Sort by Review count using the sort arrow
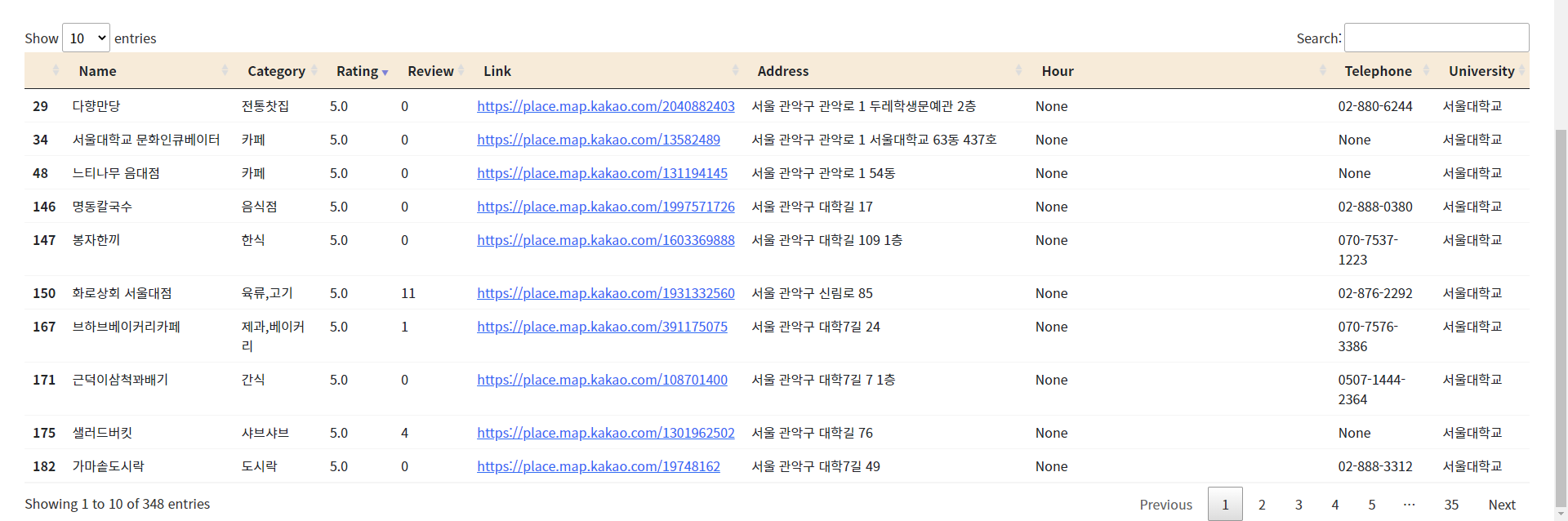The image size is (1568, 521). pyautogui.click(x=461, y=71)
